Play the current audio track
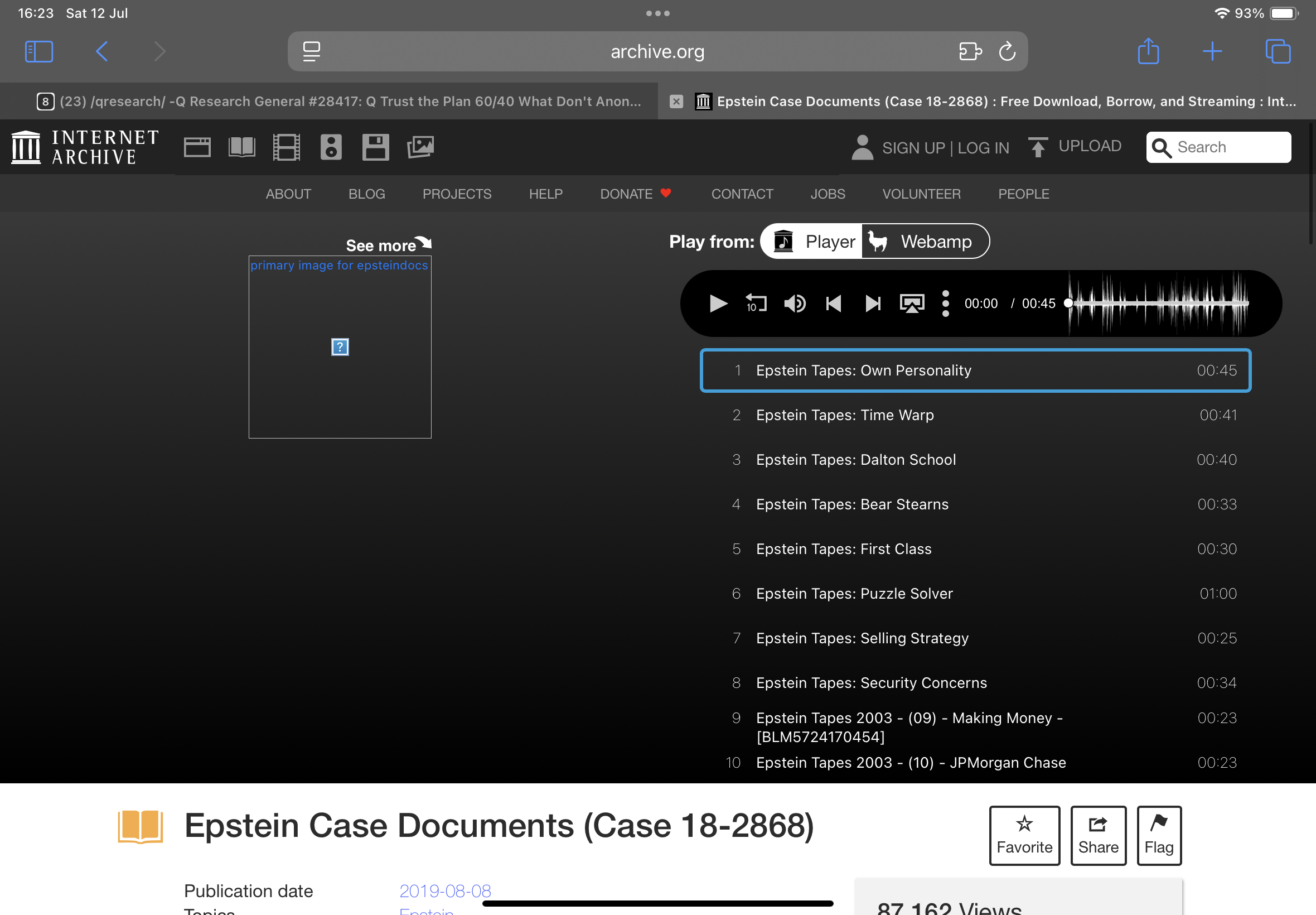 (718, 304)
